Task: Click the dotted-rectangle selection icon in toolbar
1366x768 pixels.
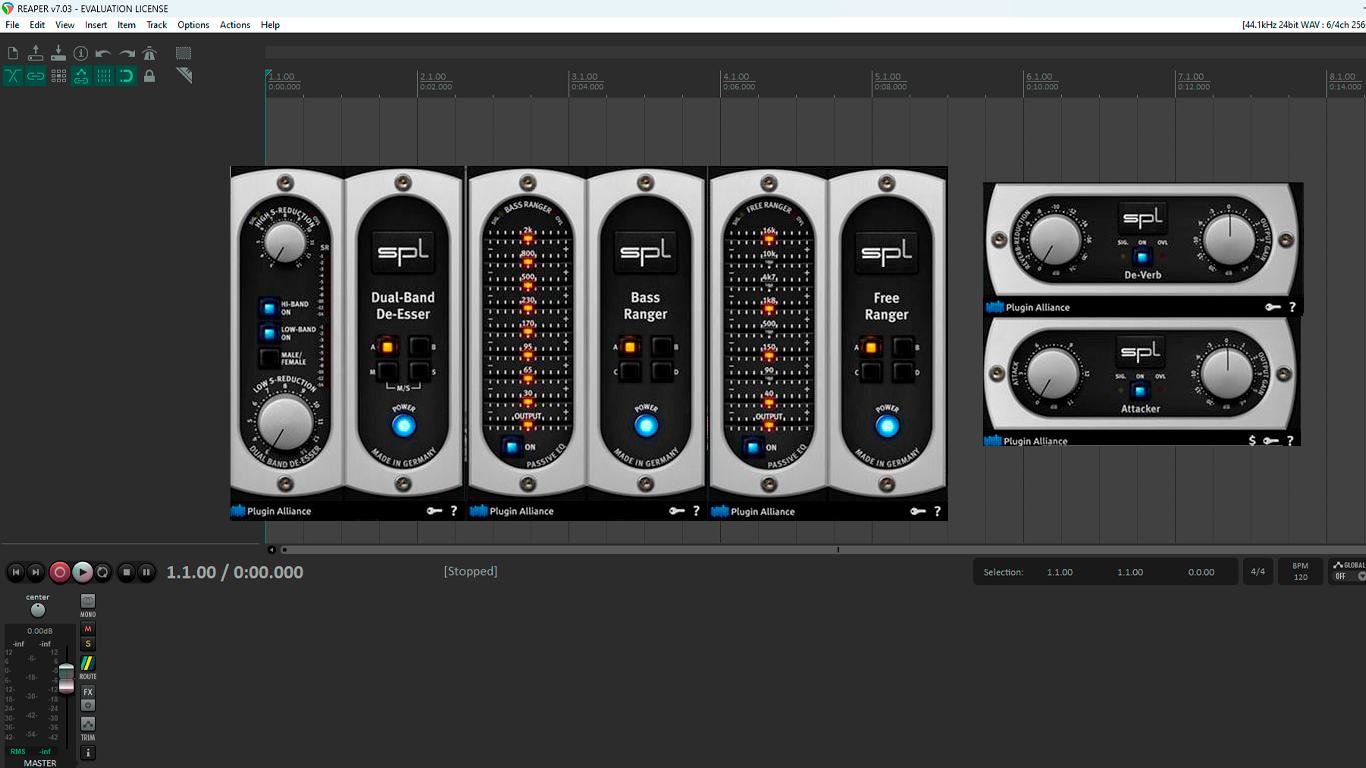Action: point(184,53)
